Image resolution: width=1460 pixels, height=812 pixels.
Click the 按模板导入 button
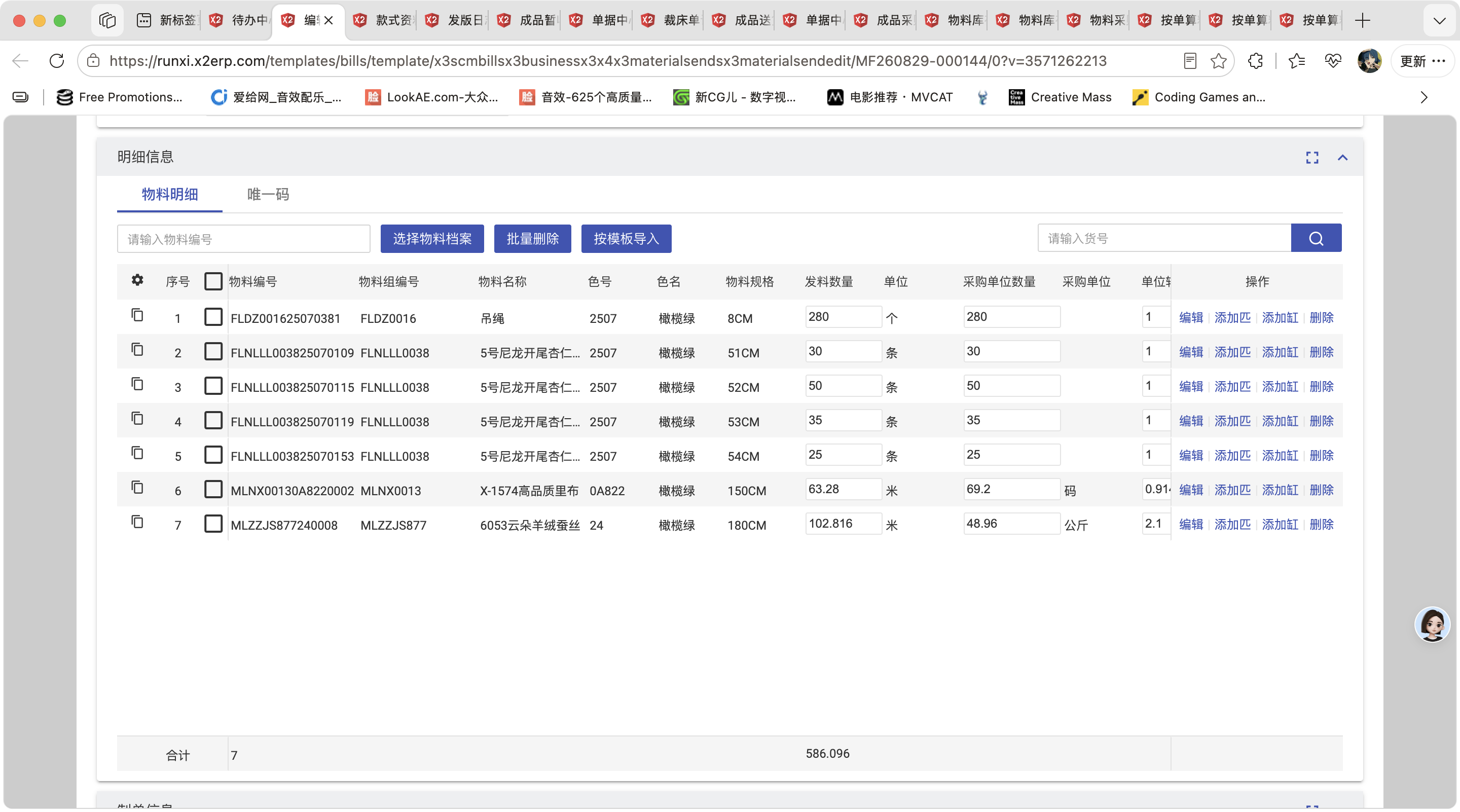(626, 239)
